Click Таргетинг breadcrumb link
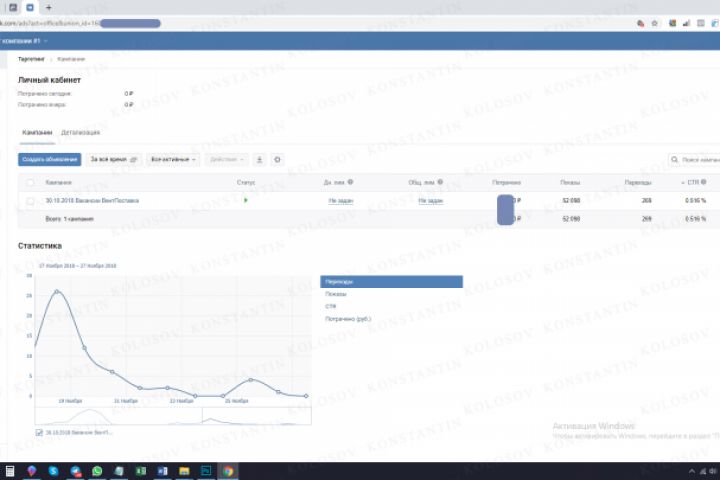This screenshot has height=480, width=720. tap(31, 59)
